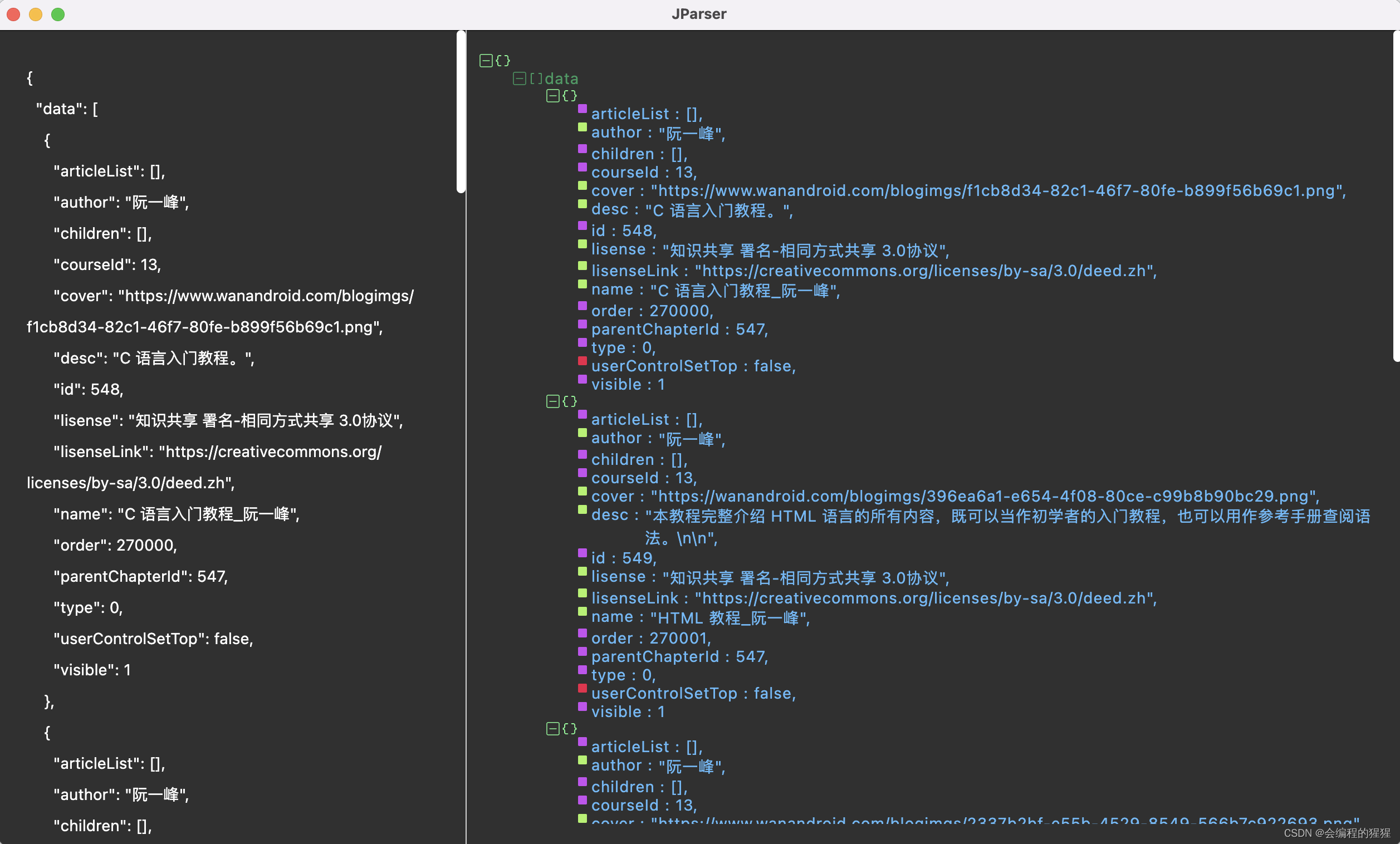Viewport: 1400px width, 844px height.
Task: Click green marker beside desc 本教程完整介绍 HTML
Action: (x=582, y=509)
